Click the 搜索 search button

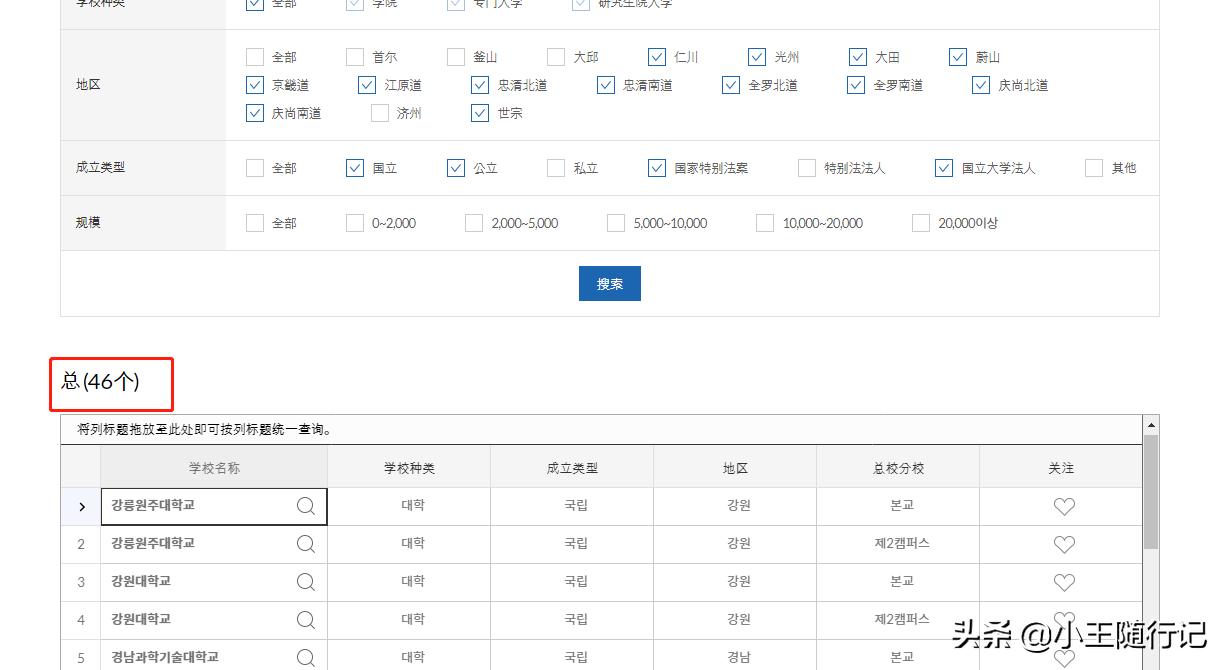click(x=609, y=283)
